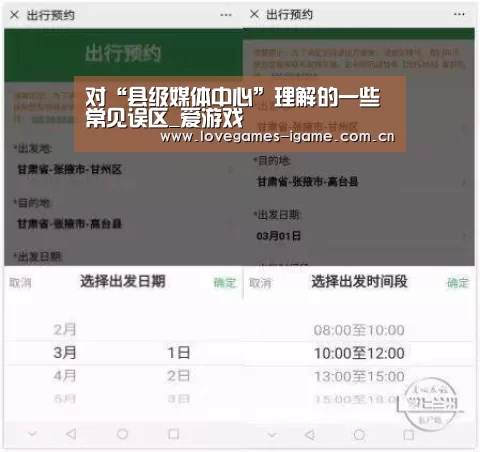480x452 pixels.
Task: Open left 目的地 field 甘肃省-张掖市-高台县
Action: point(123,223)
